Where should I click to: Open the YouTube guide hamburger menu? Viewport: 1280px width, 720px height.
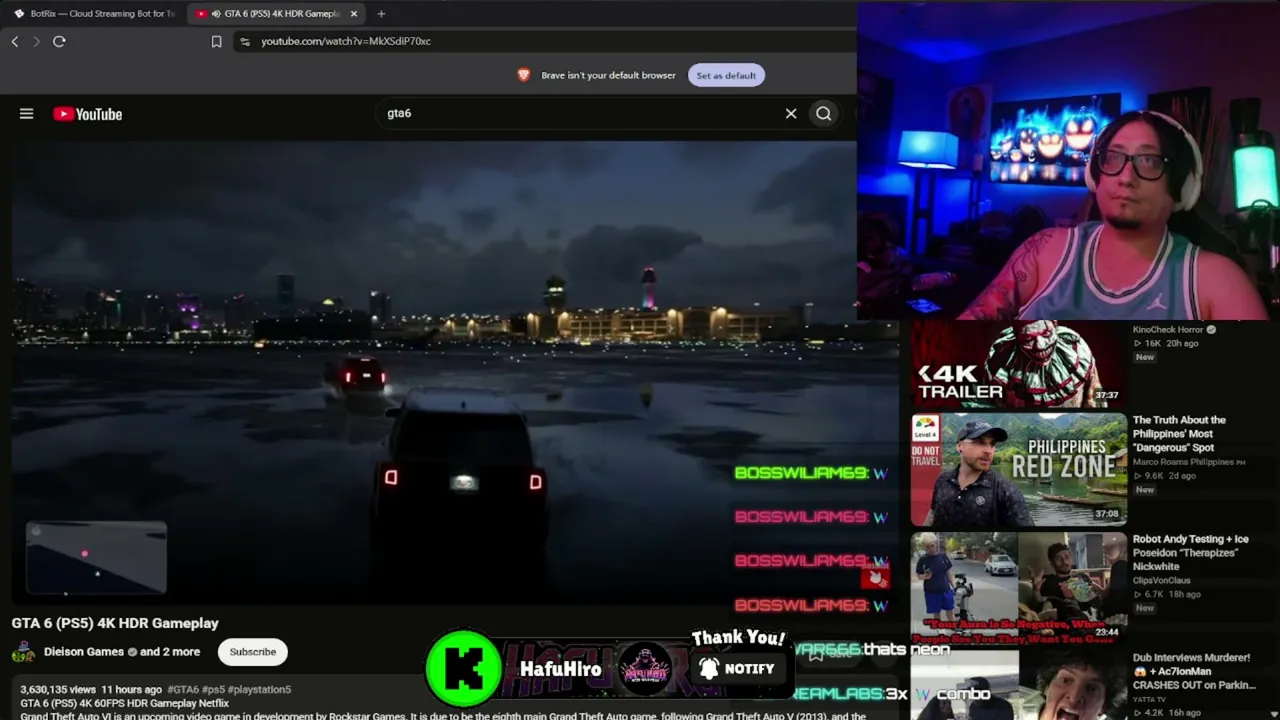tap(27, 114)
